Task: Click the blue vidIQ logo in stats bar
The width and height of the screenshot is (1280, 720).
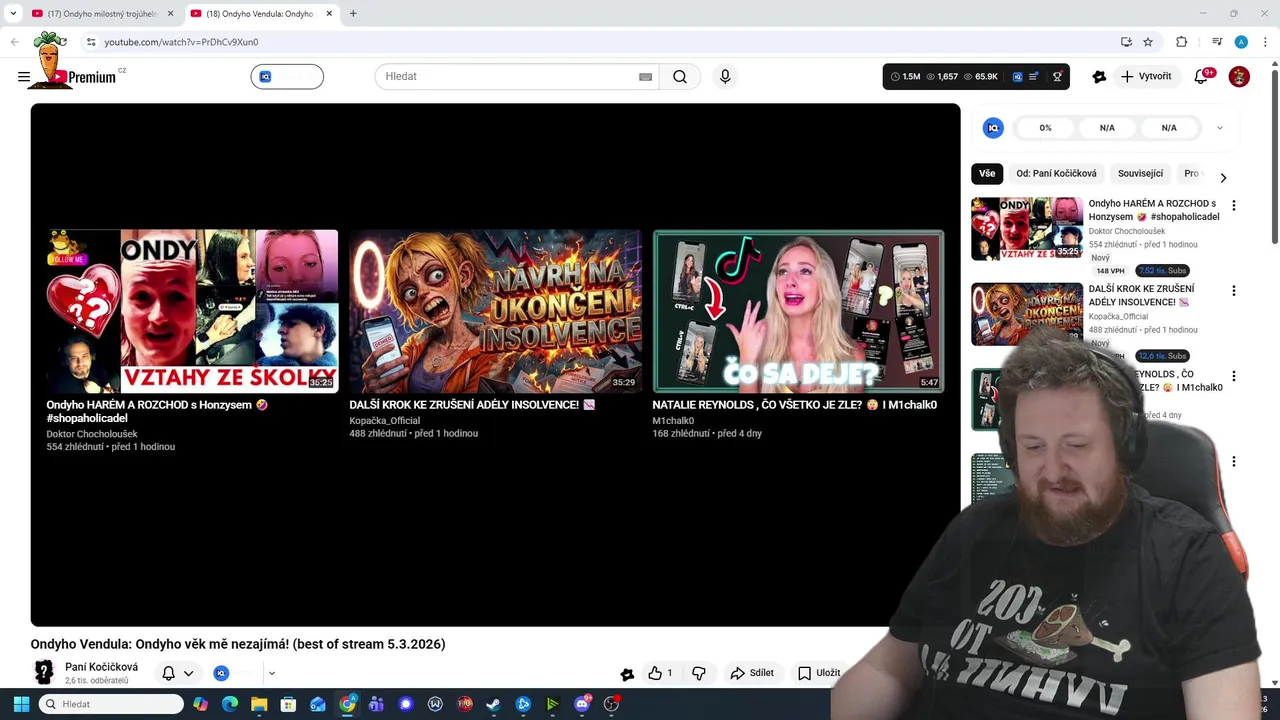Action: [1017, 77]
